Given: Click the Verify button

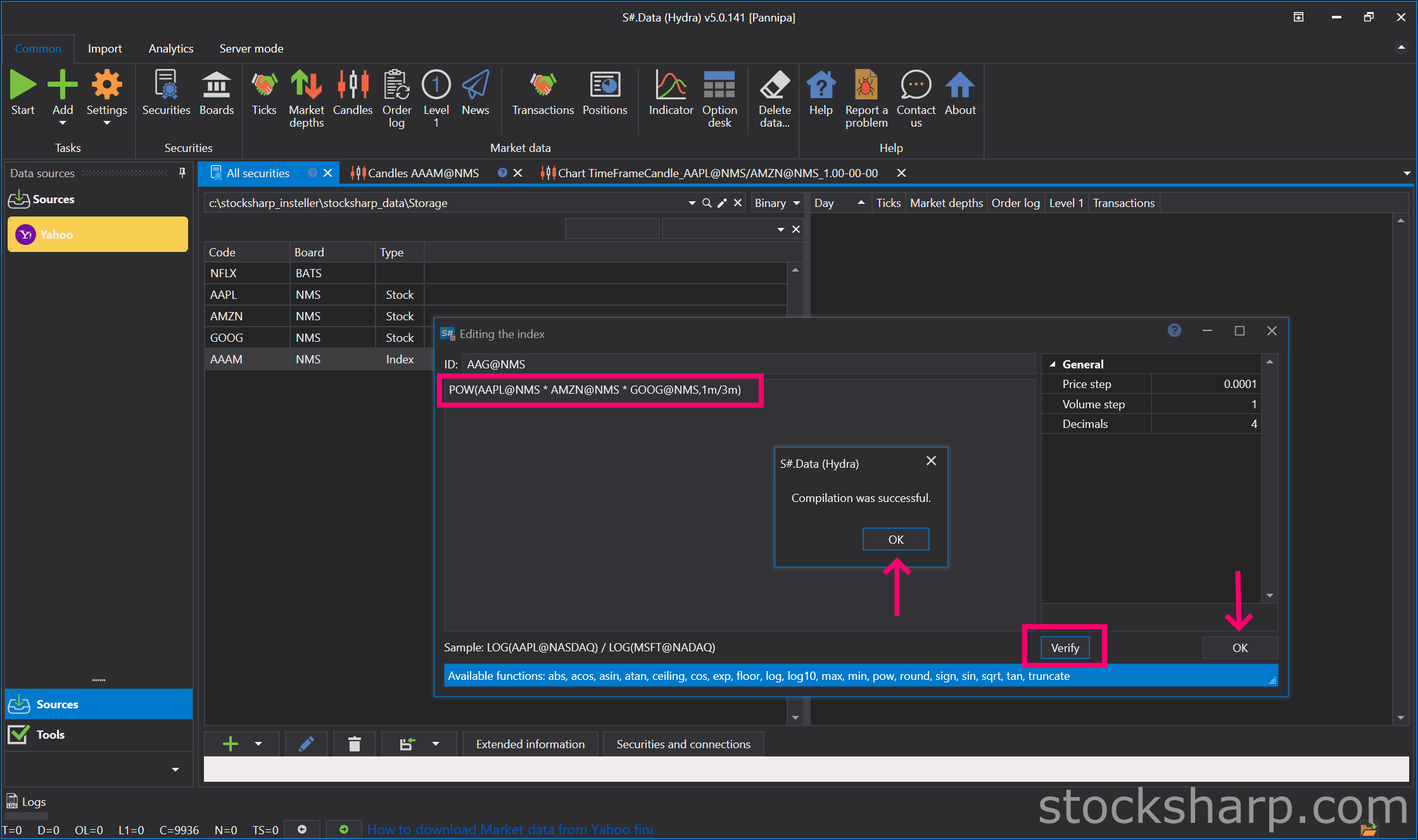Looking at the screenshot, I should pyautogui.click(x=1065, y=648).
